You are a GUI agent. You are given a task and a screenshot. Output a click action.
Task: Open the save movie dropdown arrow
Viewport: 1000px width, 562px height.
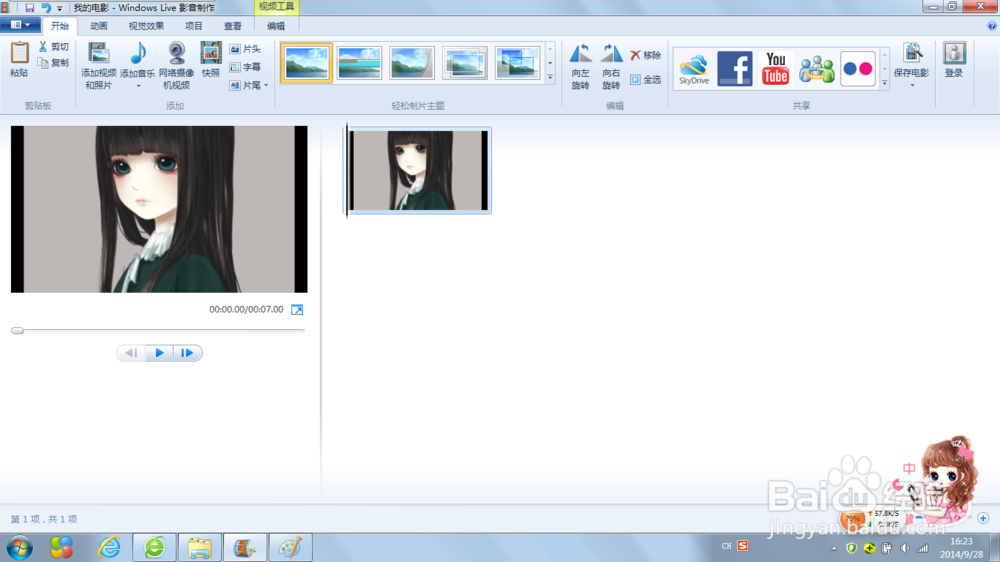pyautogui.click(x=912, y=85)
